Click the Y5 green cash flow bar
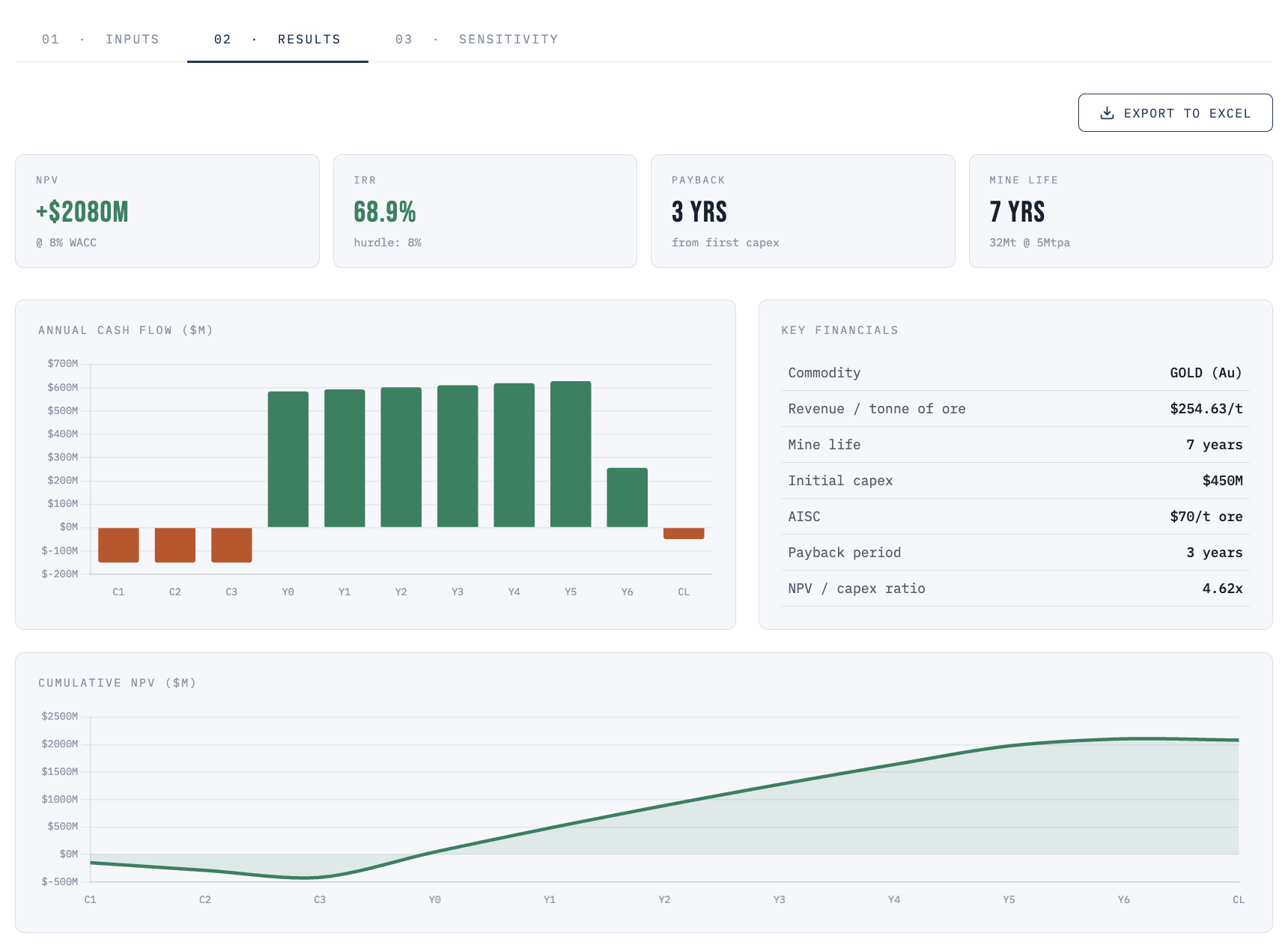1288x948 pixels. click(x=571, y=455)
